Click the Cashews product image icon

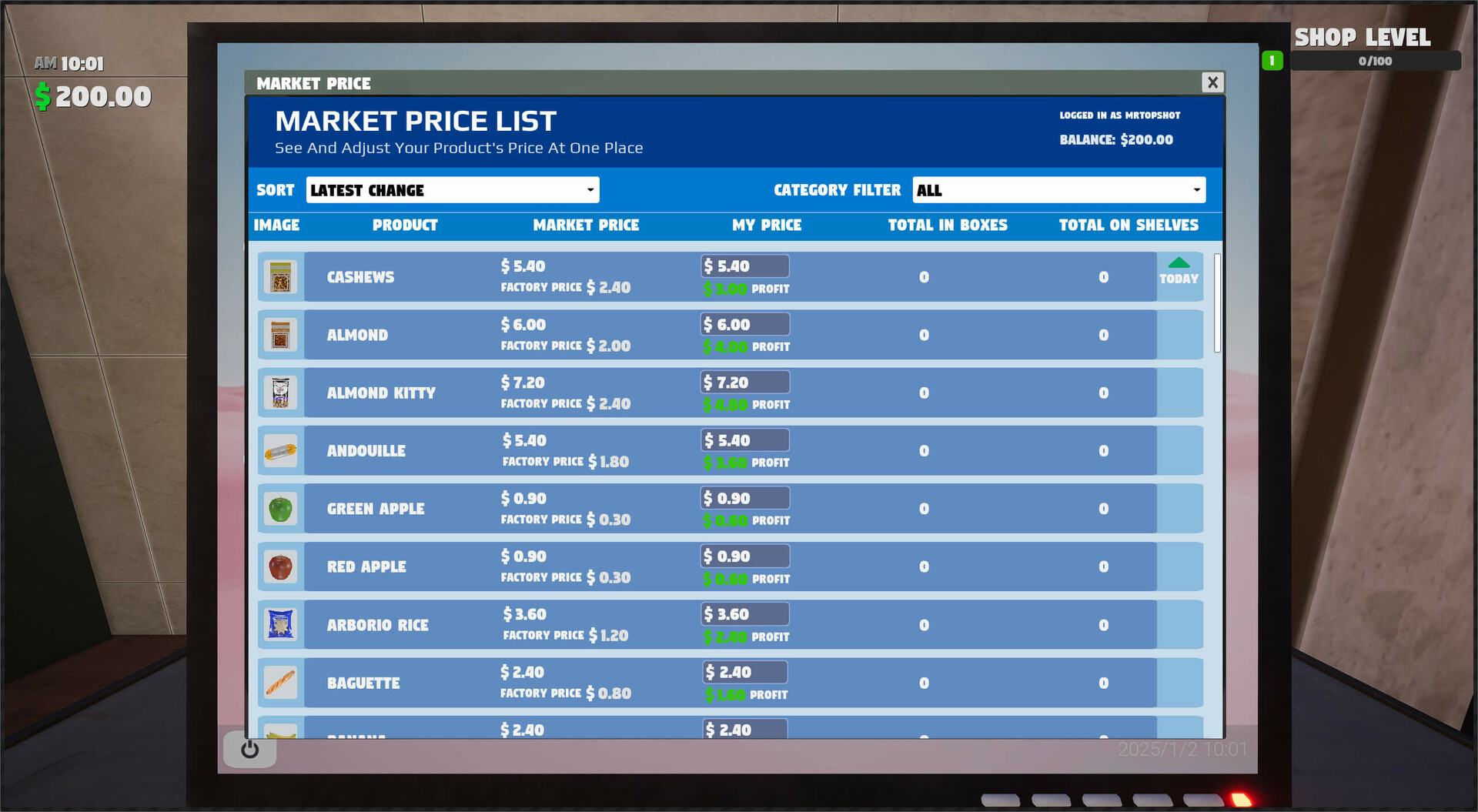click(280, 277)
